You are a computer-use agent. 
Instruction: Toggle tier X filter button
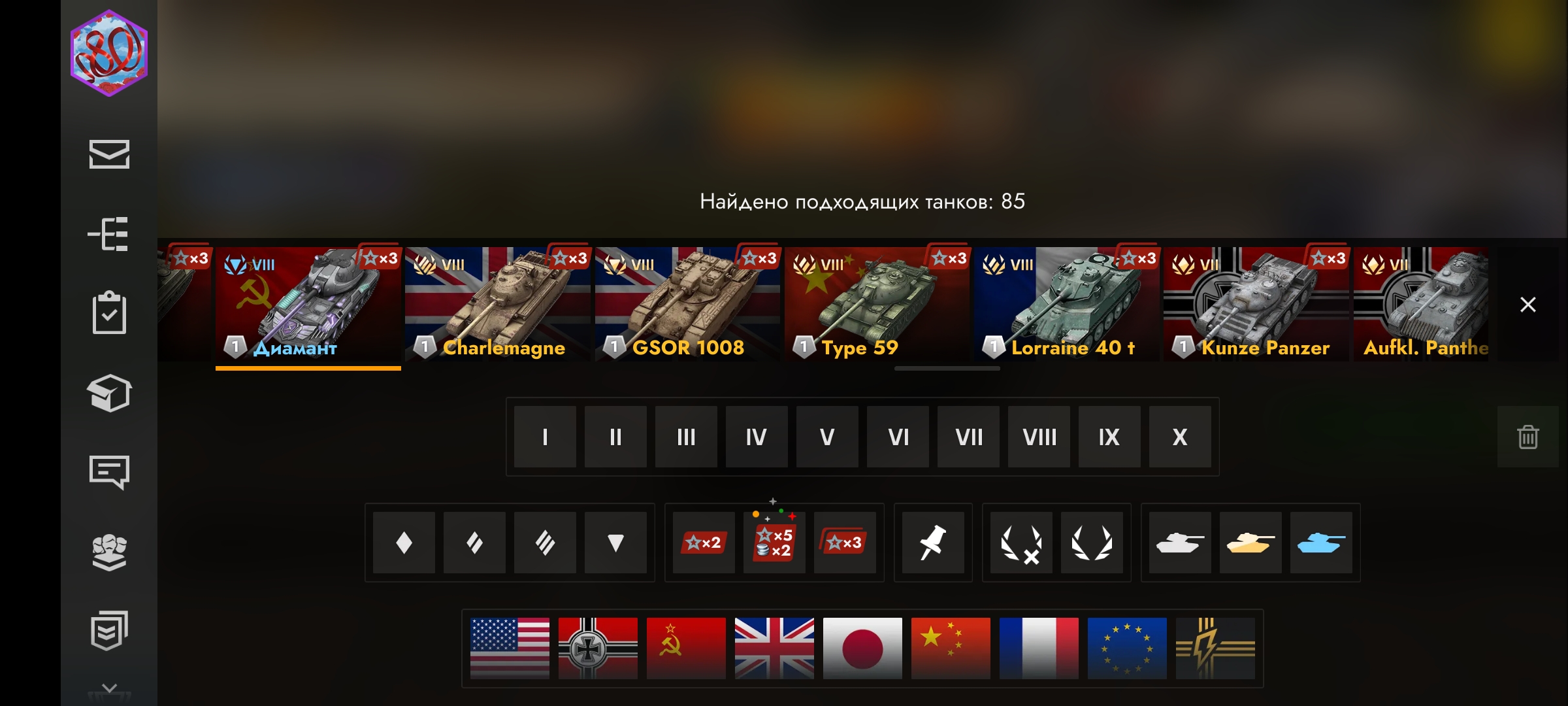tap(1180, 437)
